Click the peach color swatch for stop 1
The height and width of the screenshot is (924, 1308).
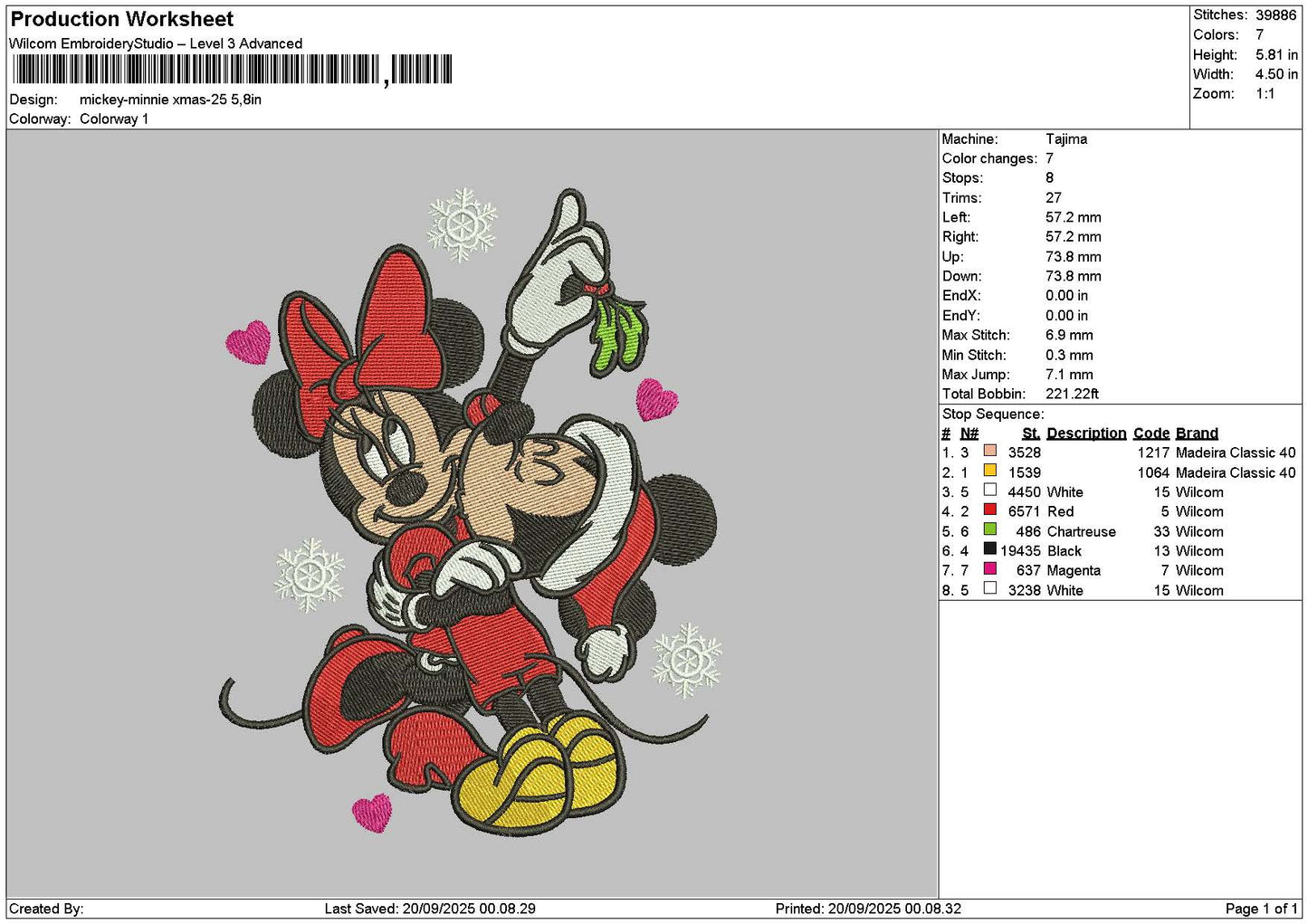[990, 451]
